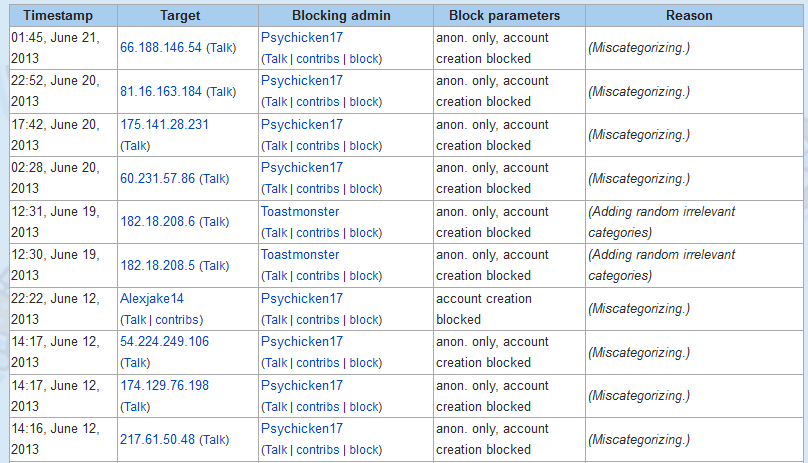The height and width of the screenshot is (463, 808).
Task: Open 174.129.76.198 IP link
Action: coord(164,386)
